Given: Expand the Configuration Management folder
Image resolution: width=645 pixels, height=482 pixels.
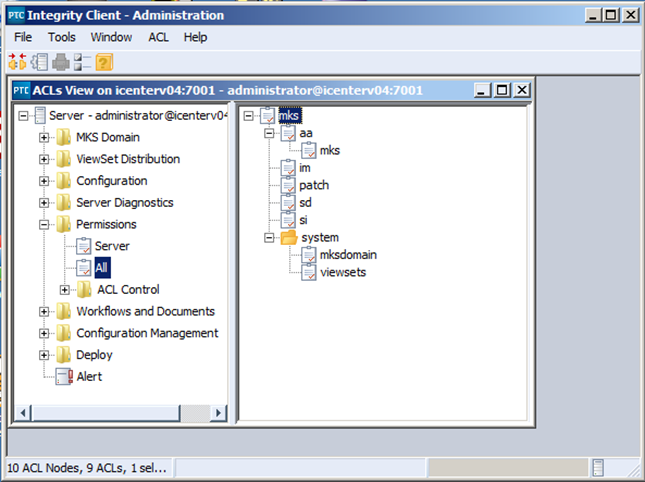Looking at the screenshot, I should 44,333.
